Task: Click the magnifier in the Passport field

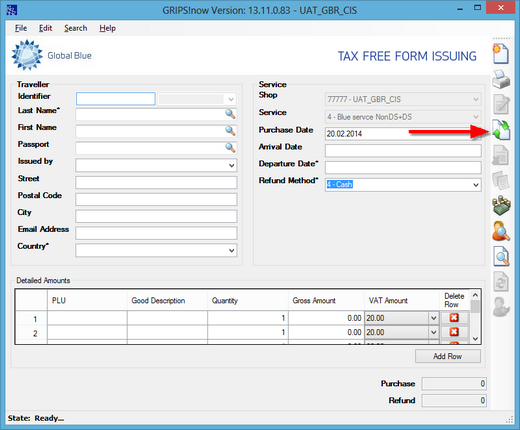Action: (x=230, y=148)
